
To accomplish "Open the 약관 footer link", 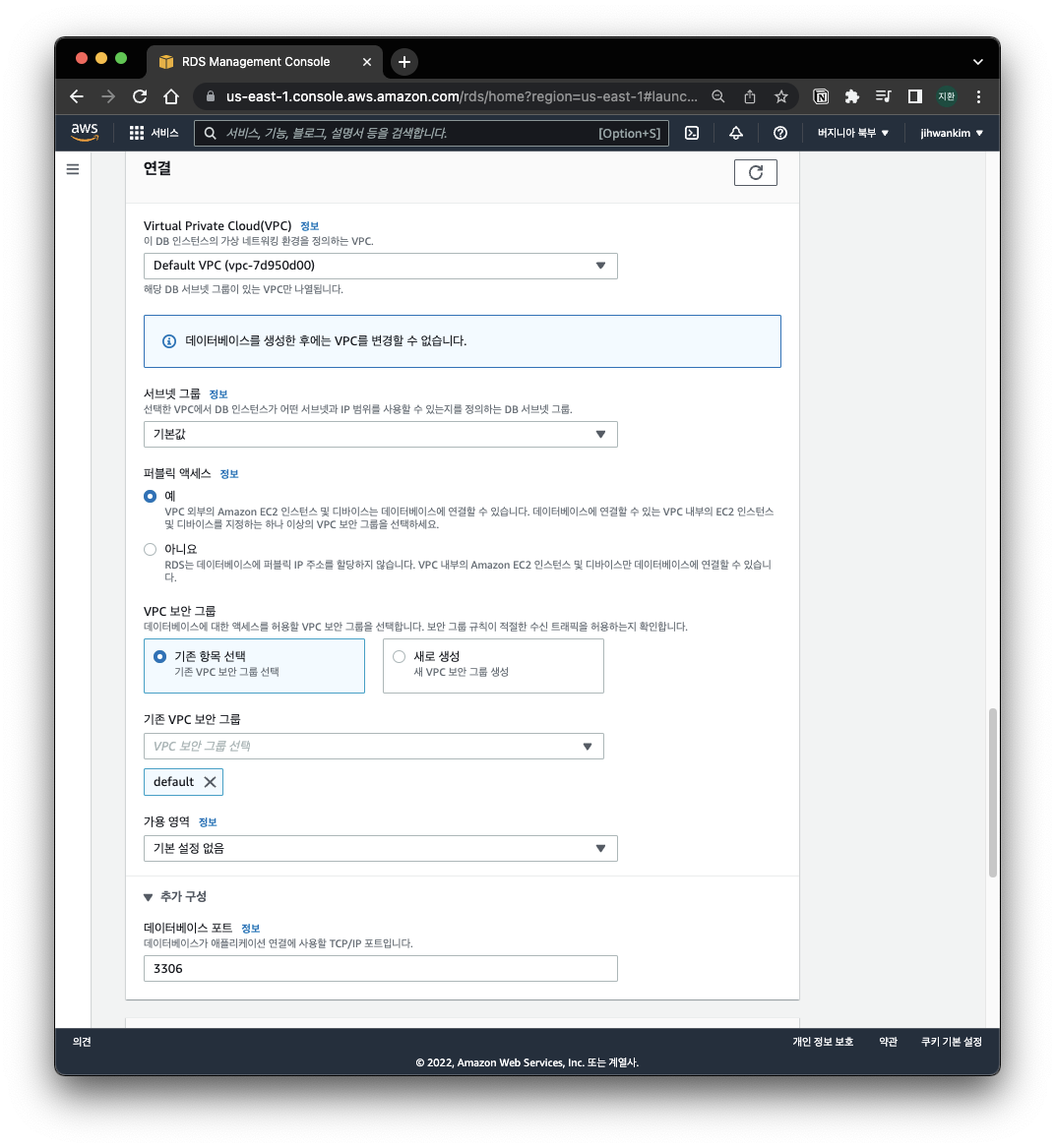I will click(x=888, y=1042).
